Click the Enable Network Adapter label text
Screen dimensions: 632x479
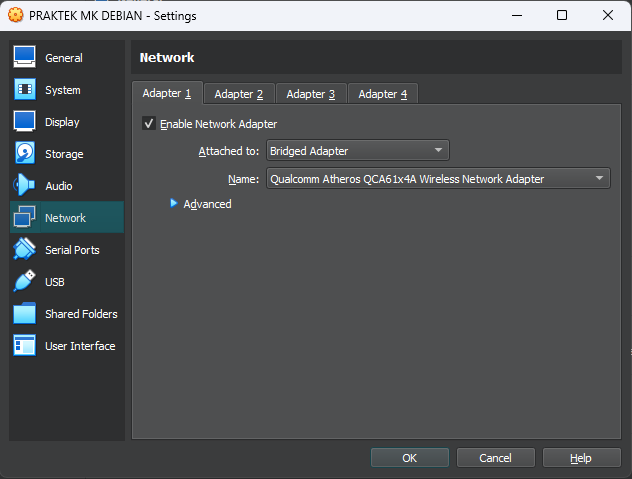coord(218,124)
